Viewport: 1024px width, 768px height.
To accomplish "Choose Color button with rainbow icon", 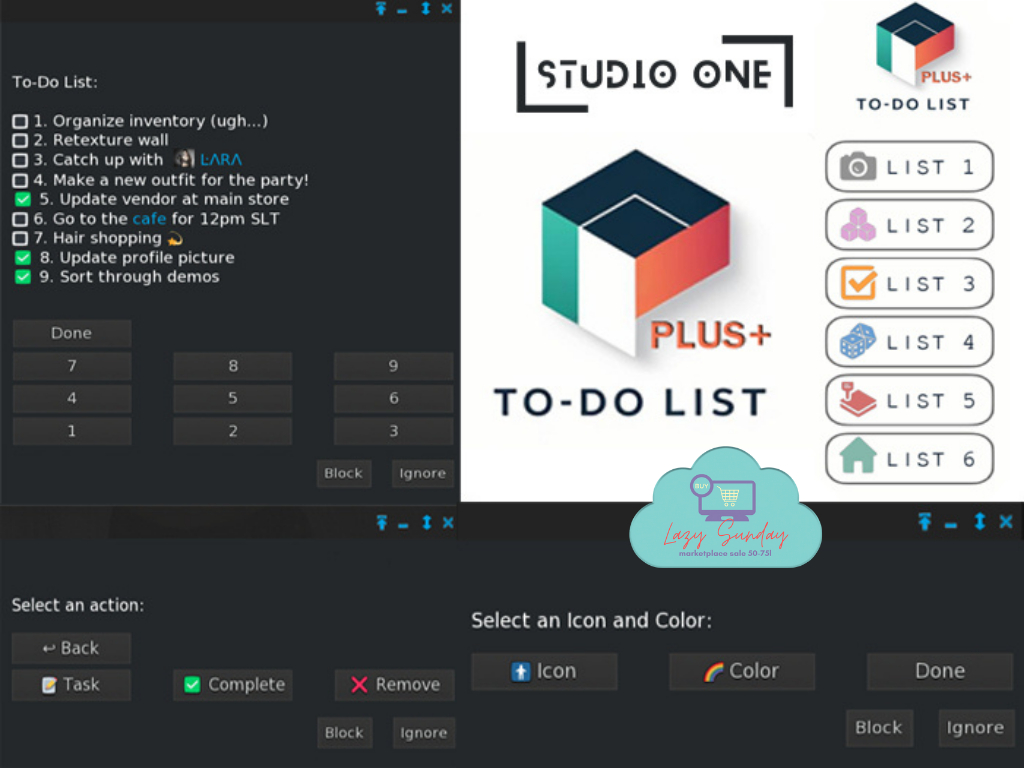I will coord(742,671).
